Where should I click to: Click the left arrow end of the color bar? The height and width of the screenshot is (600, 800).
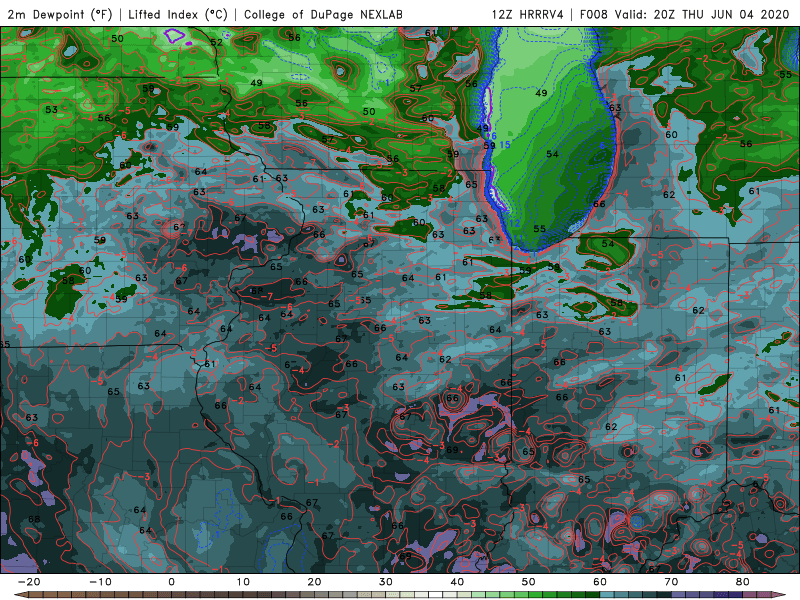[x=19, y=595]
